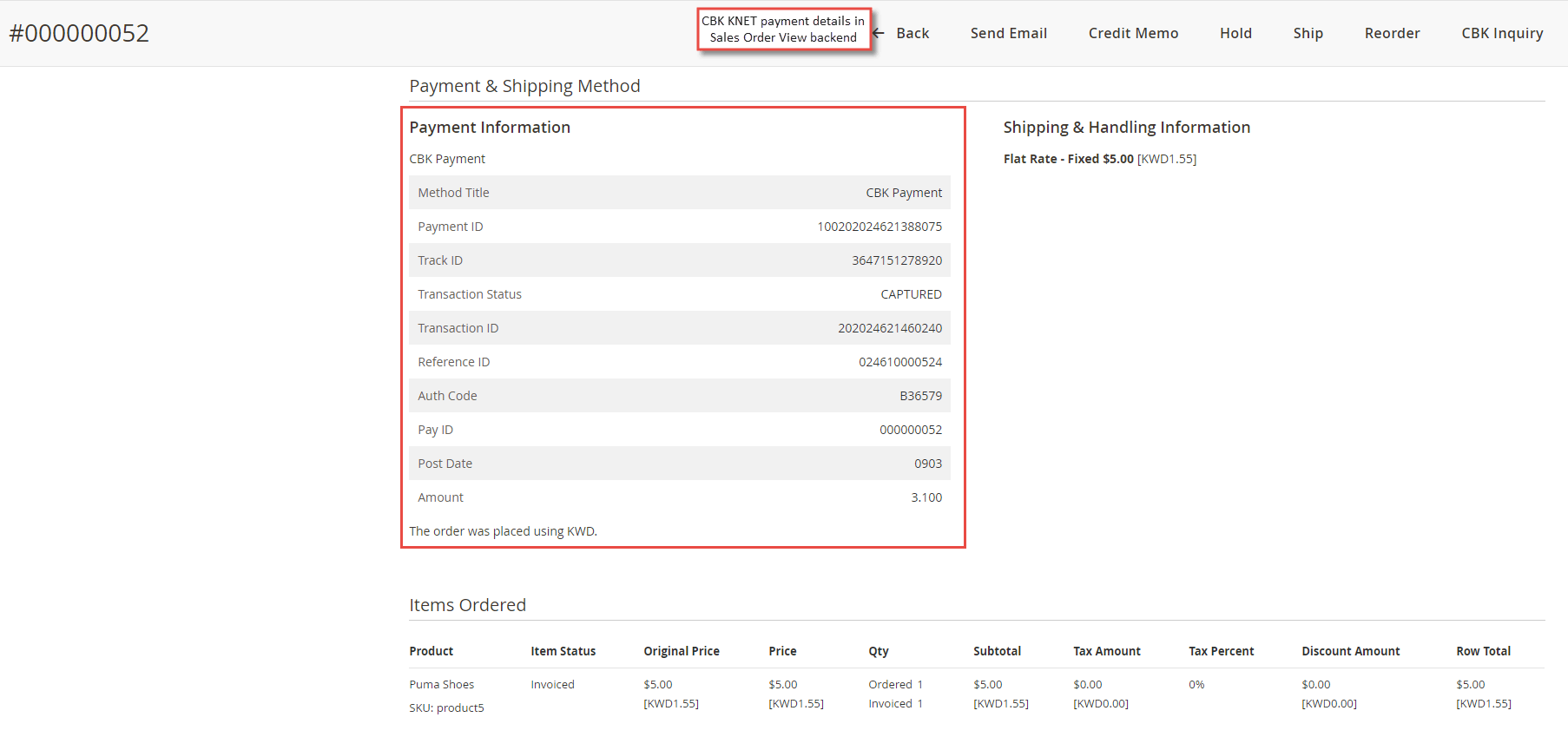Click the Item Status column header

coord(563,651)
